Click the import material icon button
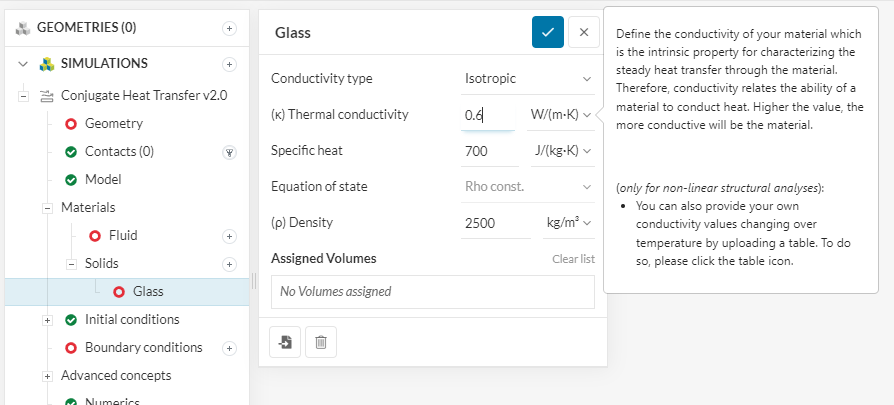 click(286, 342)
